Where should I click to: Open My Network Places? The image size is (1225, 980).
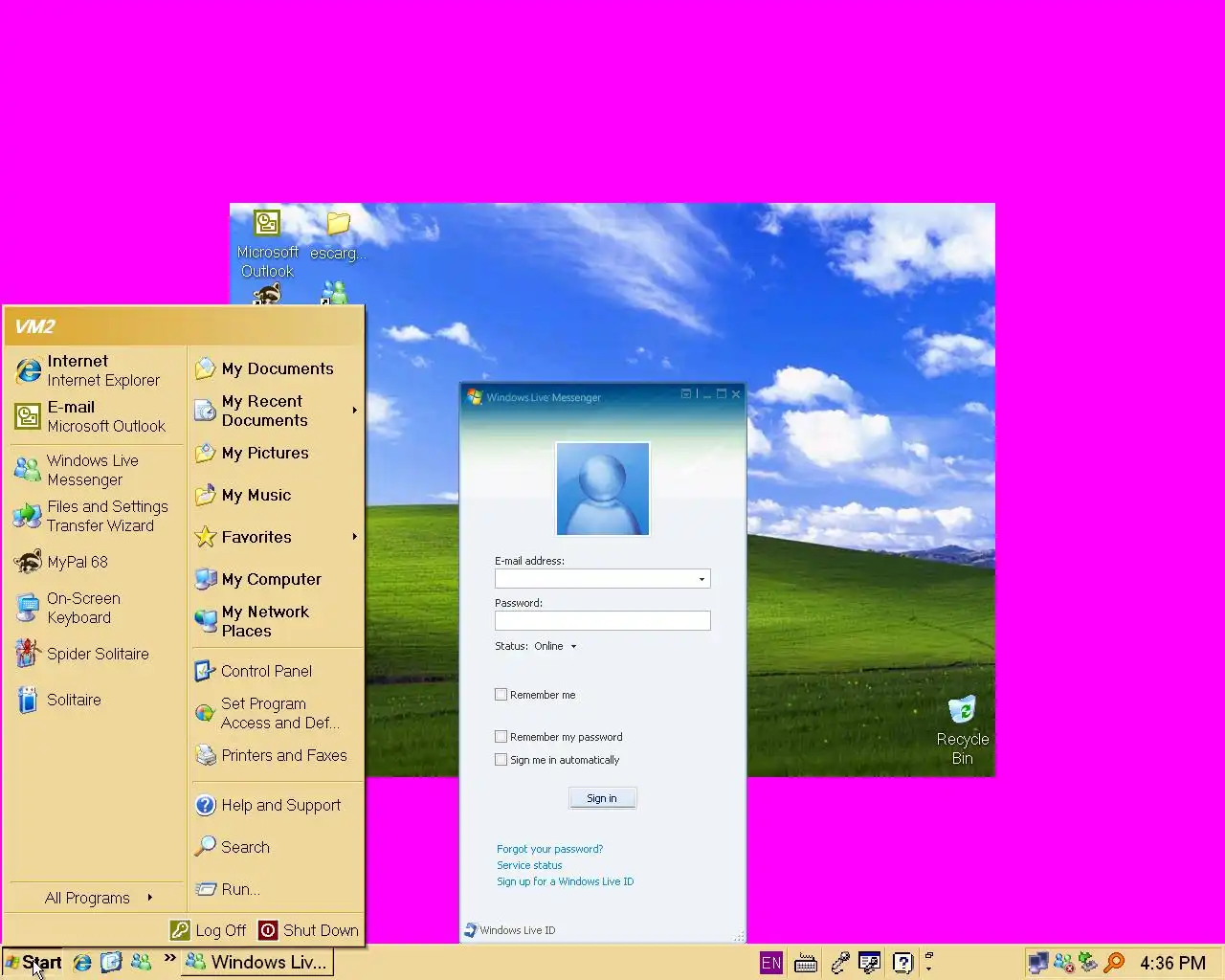pos(277,621)
